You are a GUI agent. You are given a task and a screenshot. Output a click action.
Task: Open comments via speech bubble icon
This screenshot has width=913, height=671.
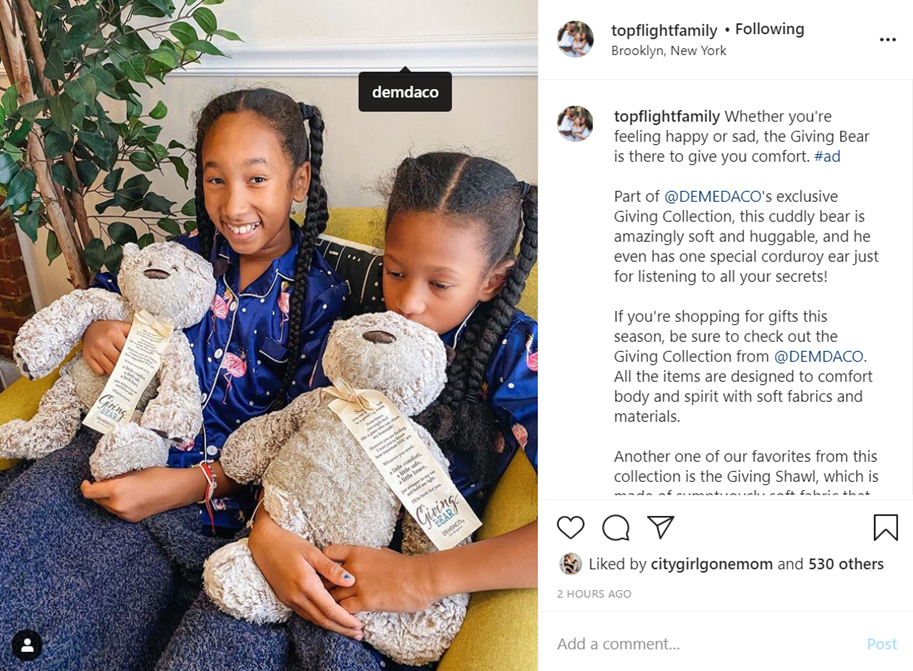coord(615,528)
